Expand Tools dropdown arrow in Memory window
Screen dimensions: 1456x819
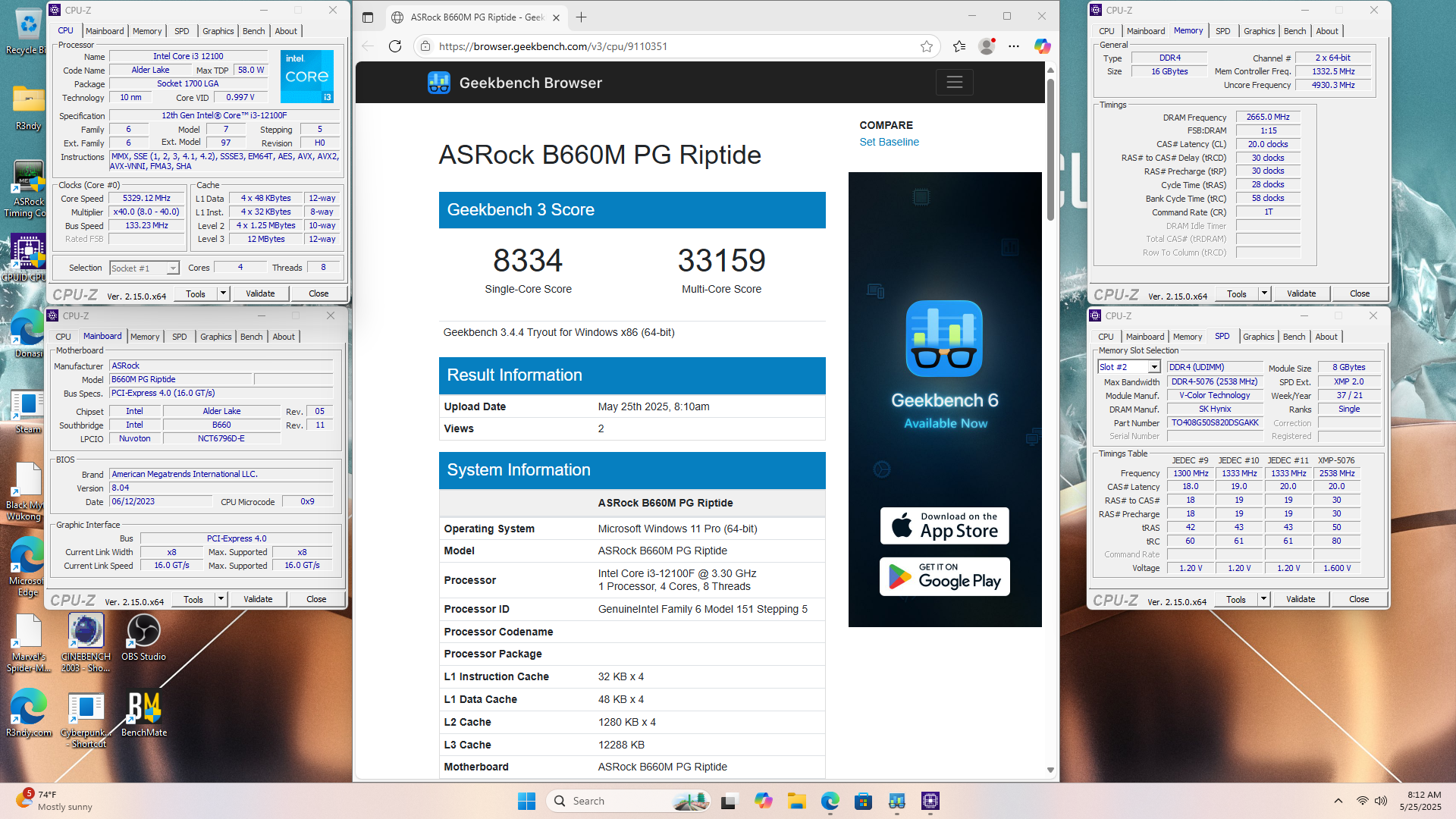pyautogui.click(x=1264, y=293)
